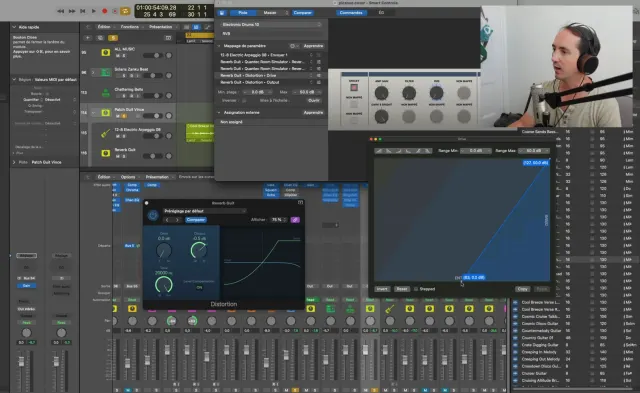Click Comparer in the Distortion plugin
This screenshot has height=393, width=640.
(x=196, y=220)
